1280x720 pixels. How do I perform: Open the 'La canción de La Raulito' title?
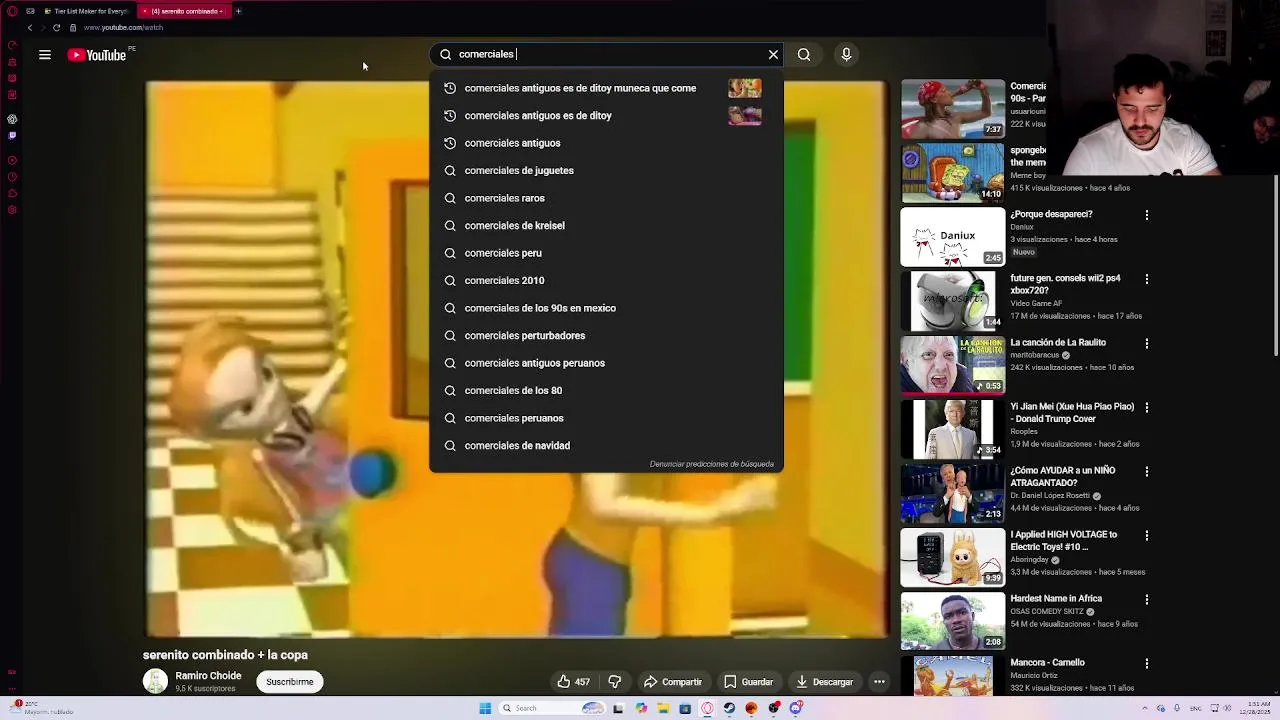pos(1058,342)
